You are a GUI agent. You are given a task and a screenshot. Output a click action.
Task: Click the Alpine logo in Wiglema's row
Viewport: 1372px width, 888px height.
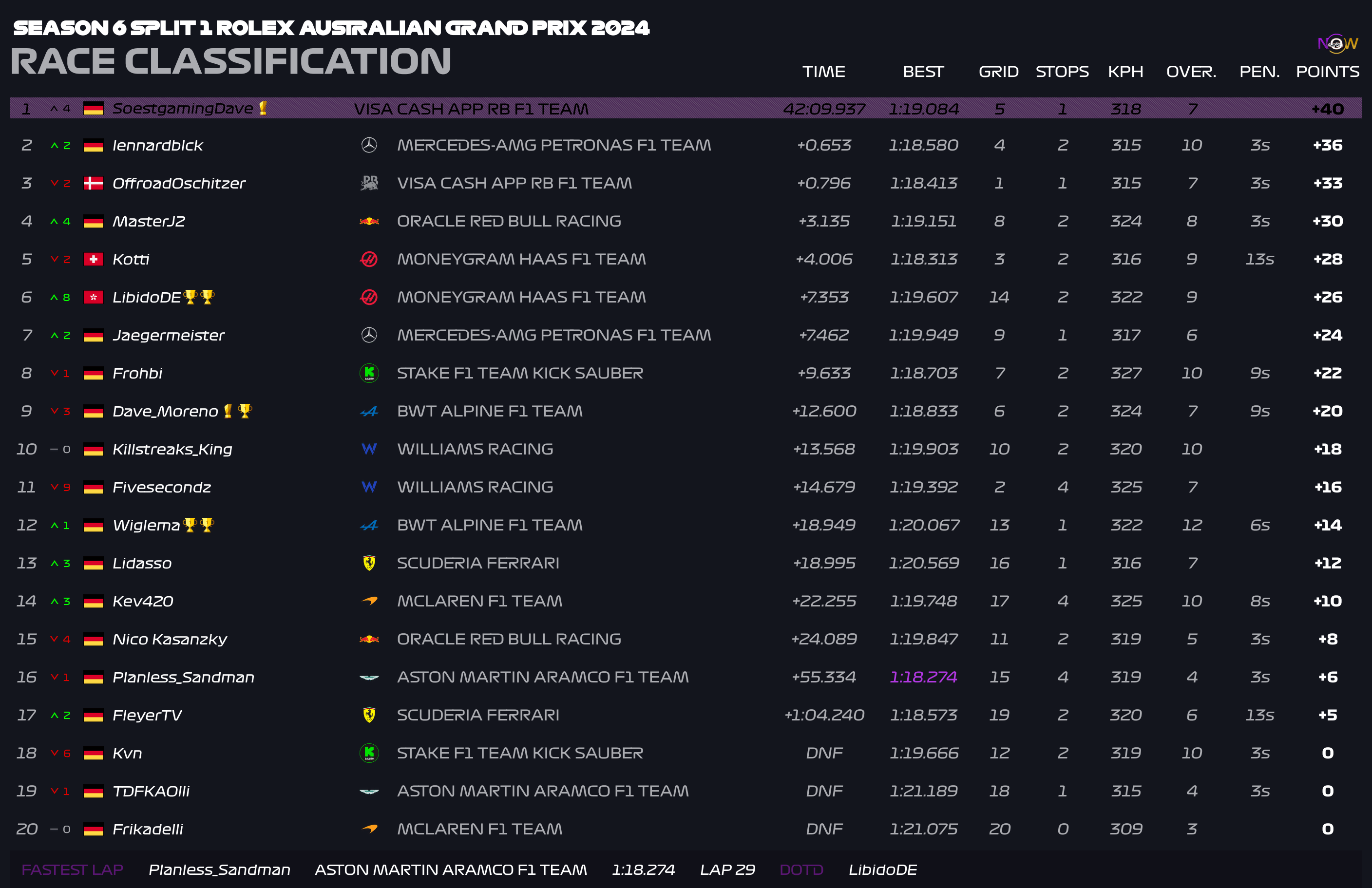point(369,526)
